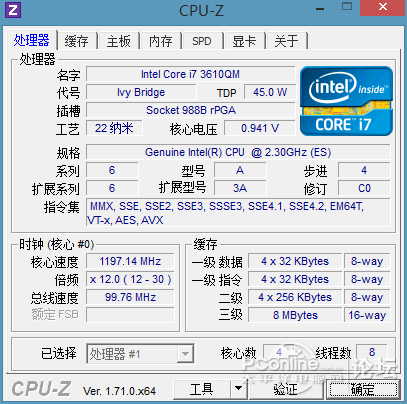Image resolution: width=407 pixels, height=404 pixels.
Task: Open the 工具 button's dropdown arrow
Action: pos(238,389)
